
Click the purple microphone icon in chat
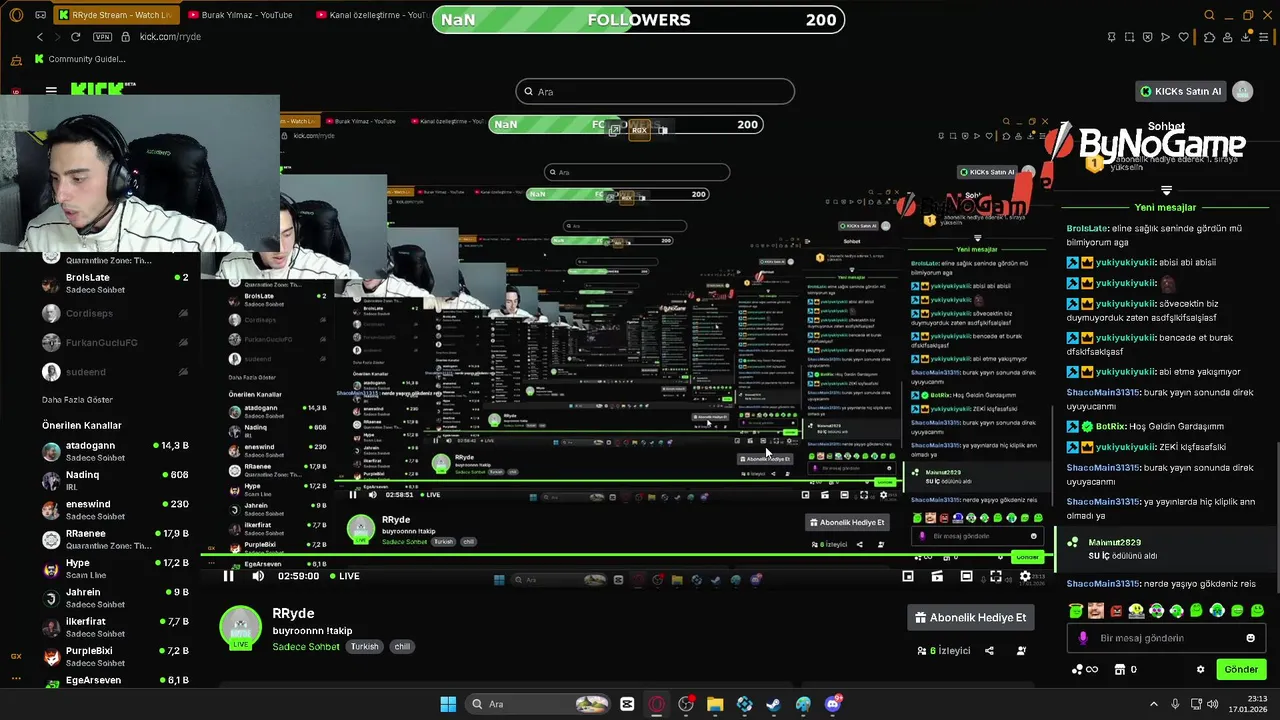1083,638
